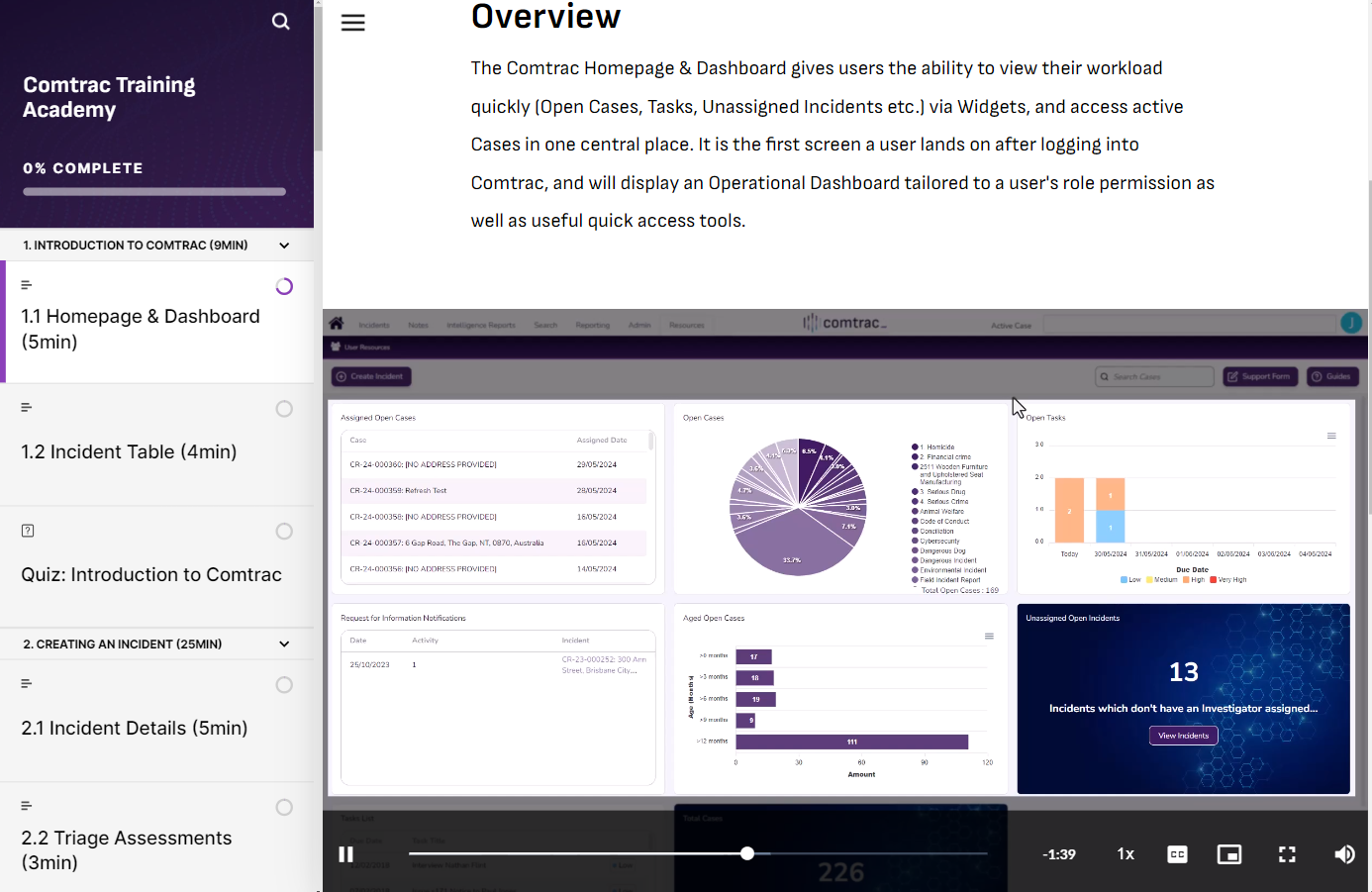
Task: Open the hamburger menu icon
Action: (x=352, y=23)
